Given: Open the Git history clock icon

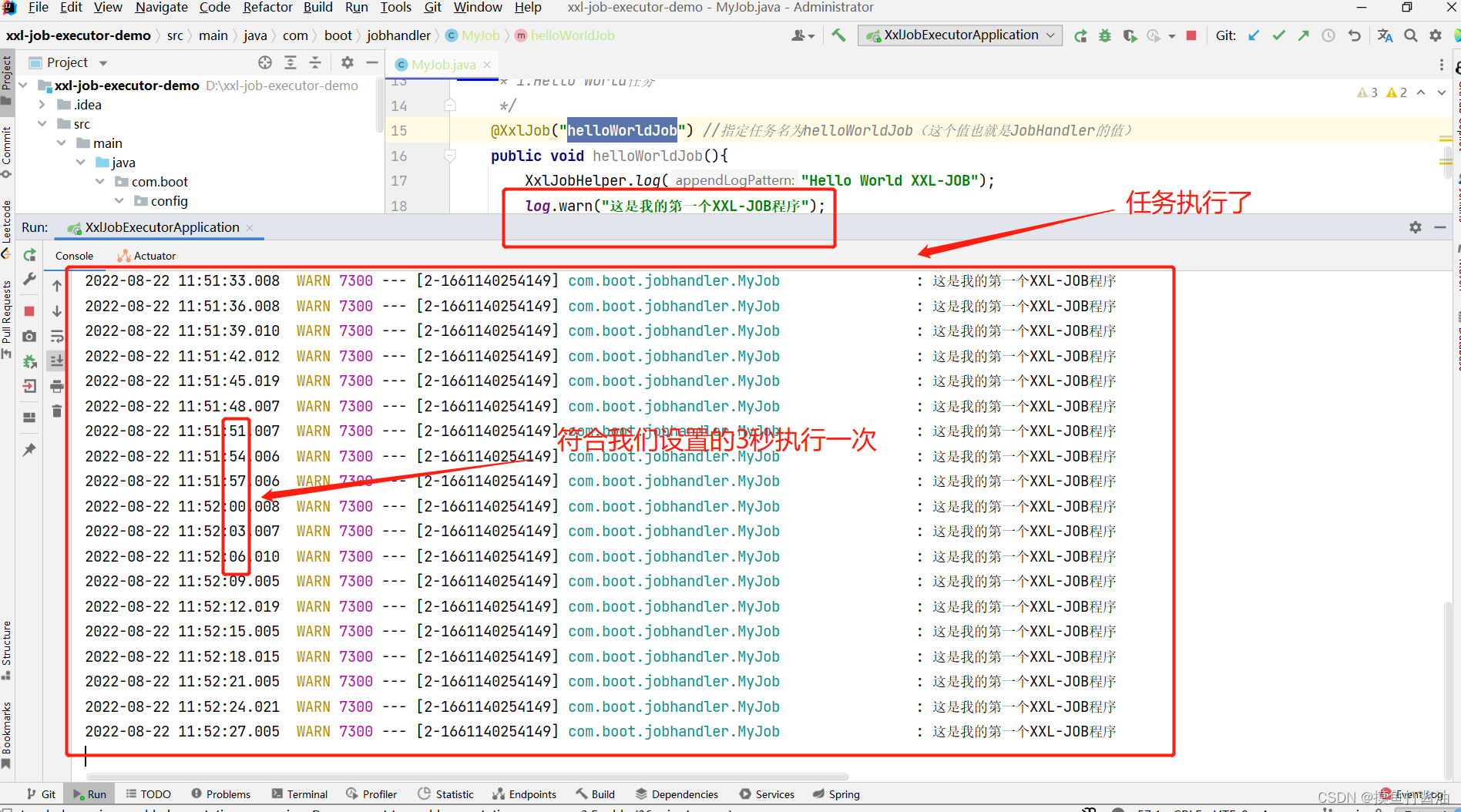Looking at the screenshot, I should coord(1328,35).
